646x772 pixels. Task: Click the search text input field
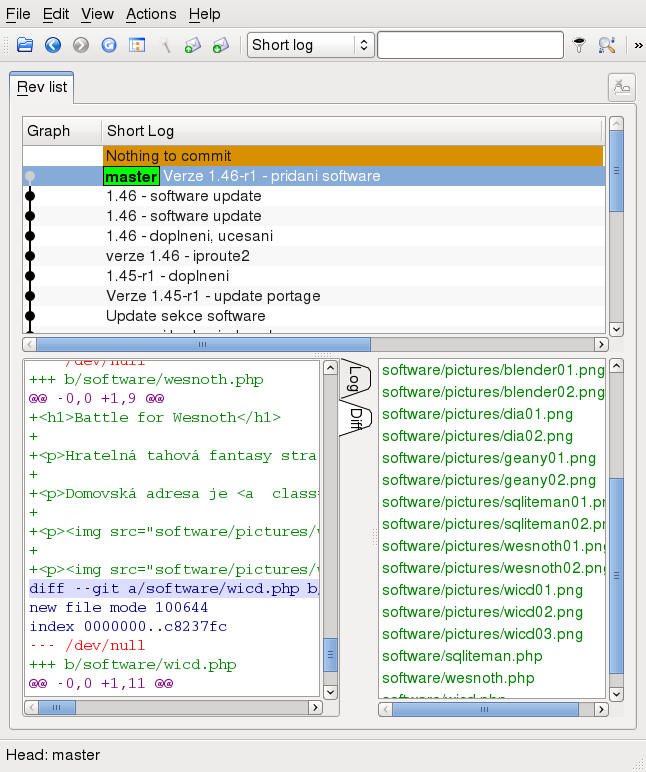[470, 45]
